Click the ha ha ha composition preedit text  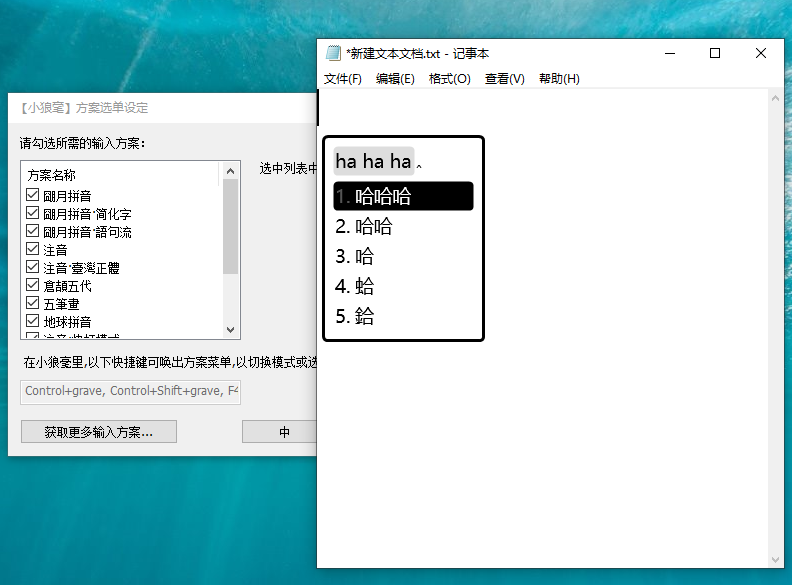click(373, 161)
